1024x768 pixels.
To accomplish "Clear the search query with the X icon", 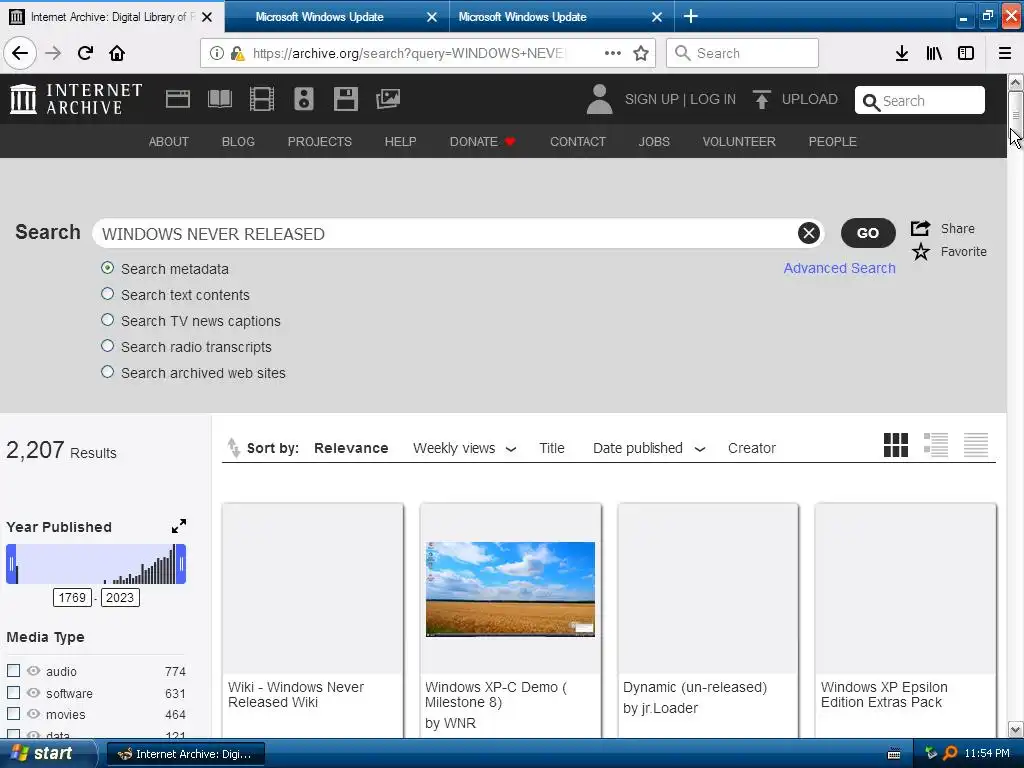I will pyautogui.click(x=808, y=232).
